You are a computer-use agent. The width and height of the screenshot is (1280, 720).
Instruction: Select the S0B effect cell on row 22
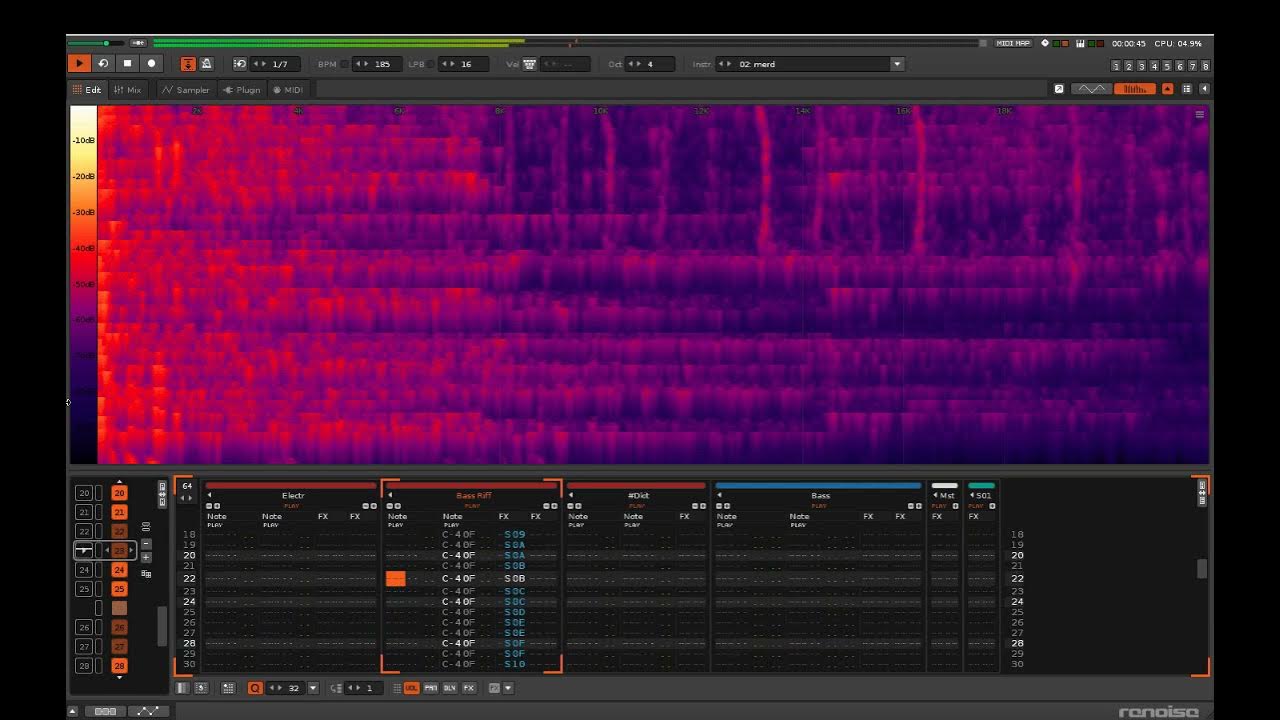[515, 579]
